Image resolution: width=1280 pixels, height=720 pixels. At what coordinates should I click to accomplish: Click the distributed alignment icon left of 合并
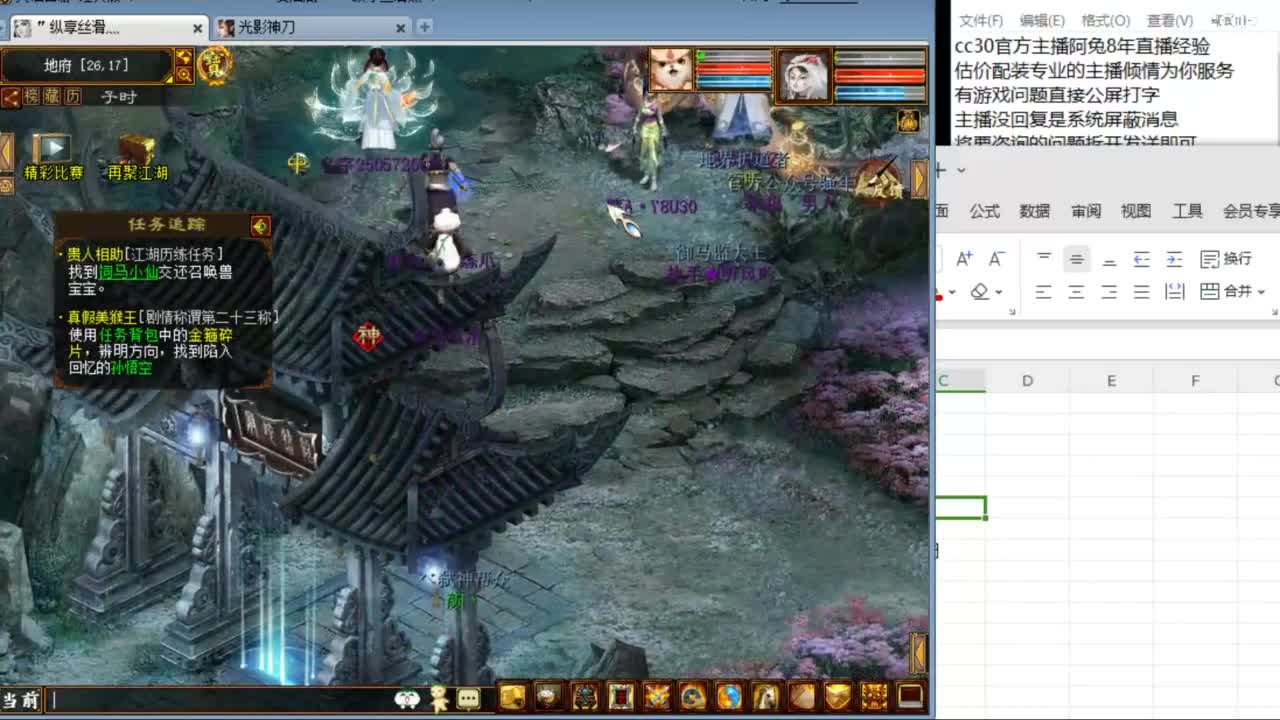tap(1175, 292)
